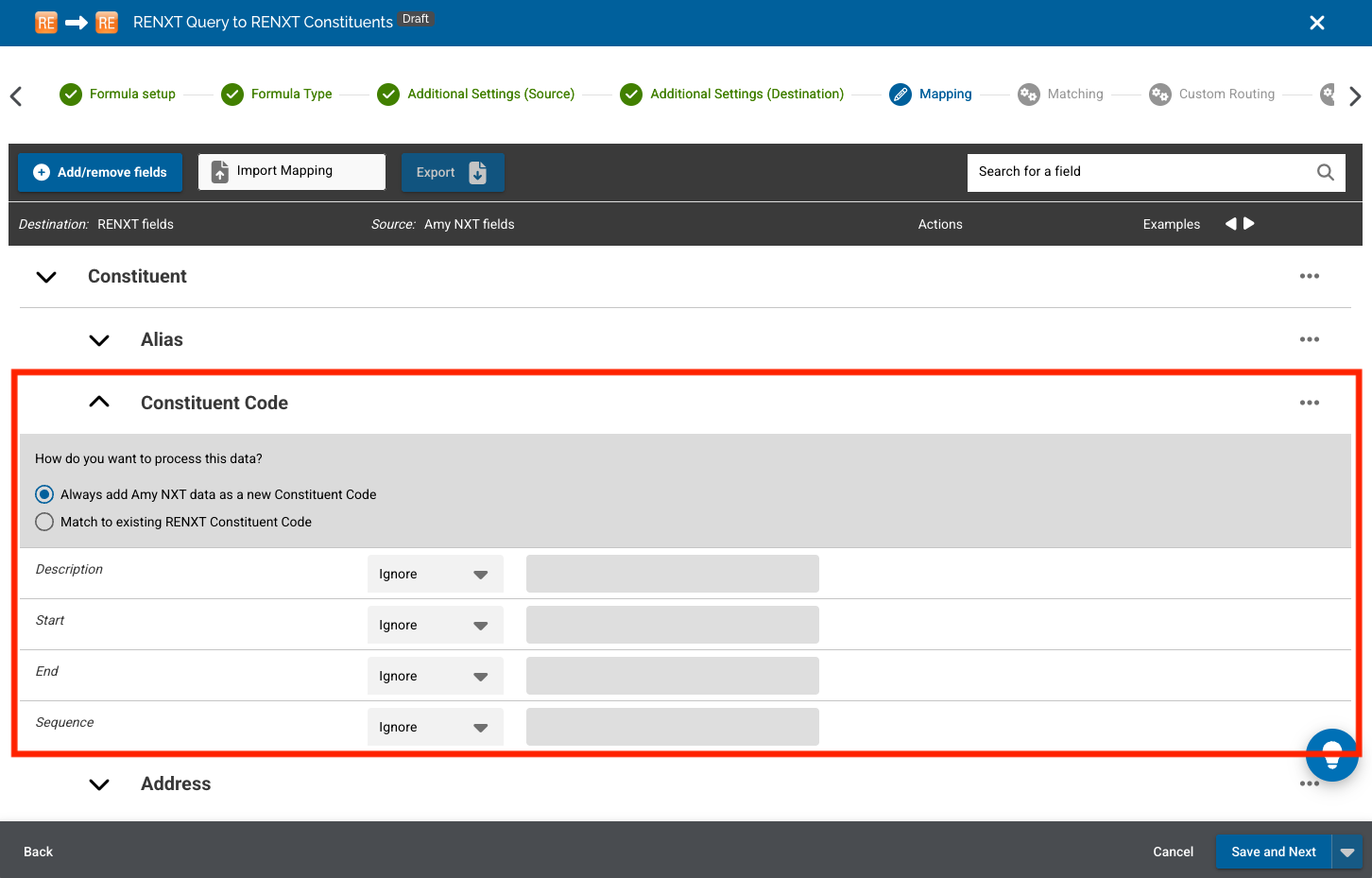Cancel the formula editing
The height and width of the screenshot is (878, 1372).
click(1174, 852)
